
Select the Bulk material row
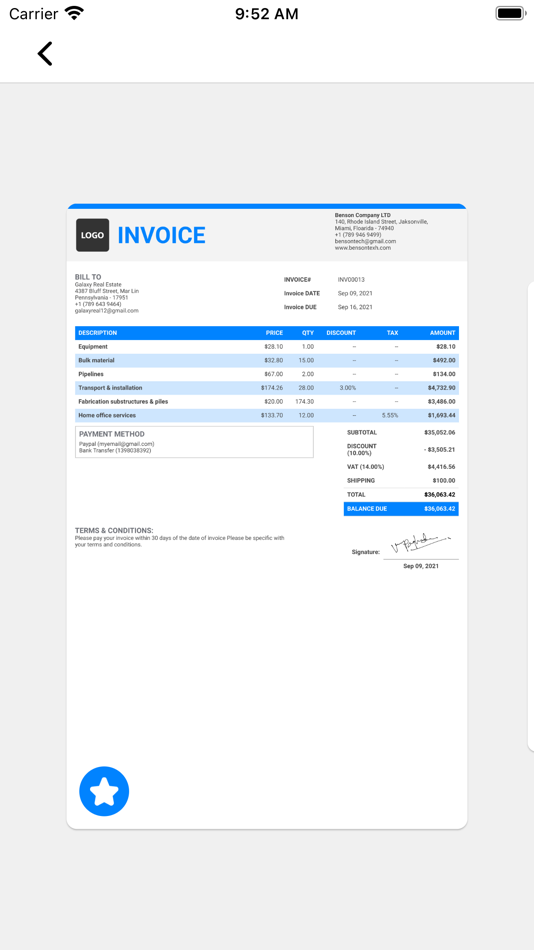click(267, 360)
